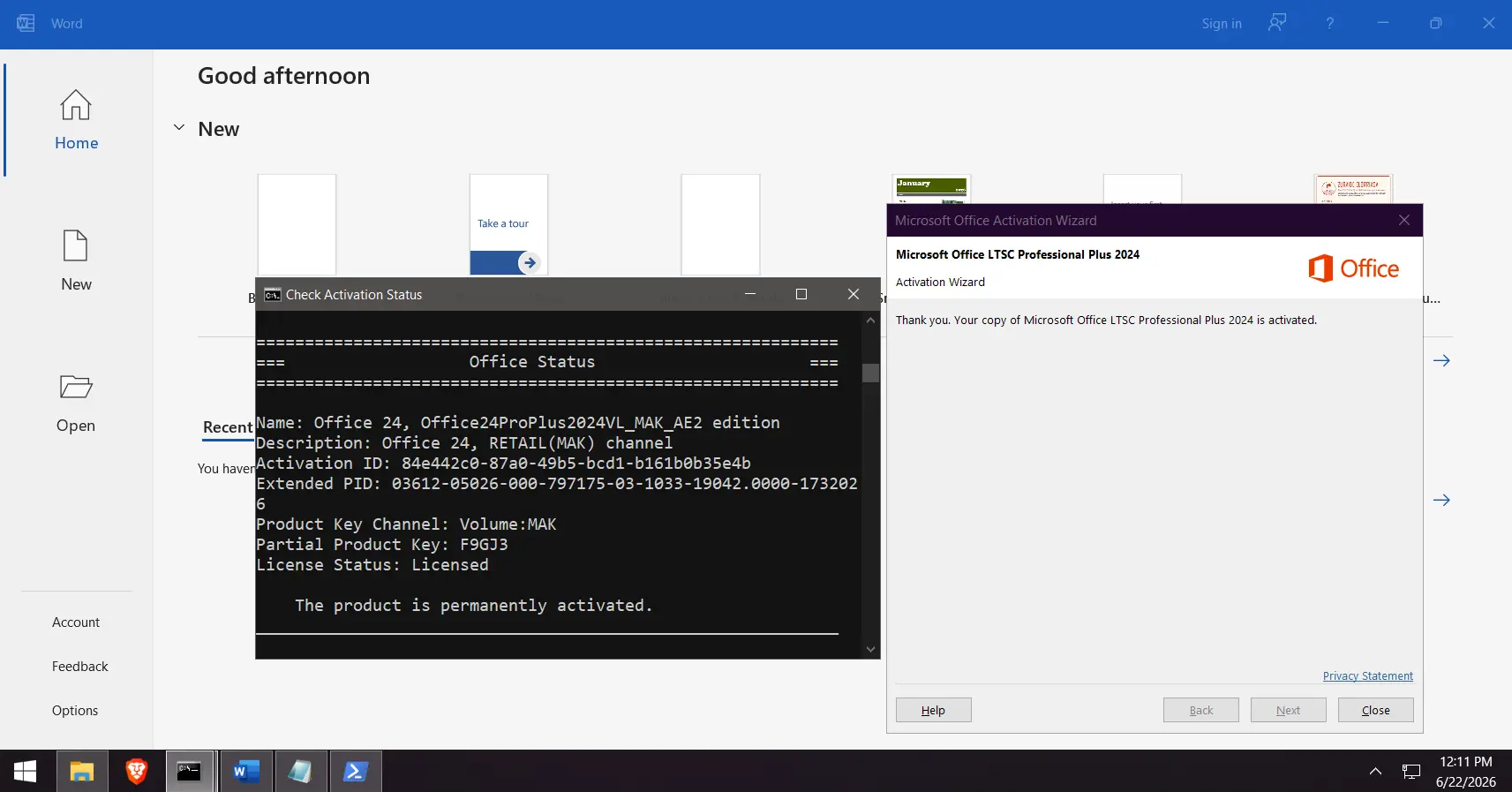
Task: Click the Check Activation Status window system icon
Action: coord(273,295)
